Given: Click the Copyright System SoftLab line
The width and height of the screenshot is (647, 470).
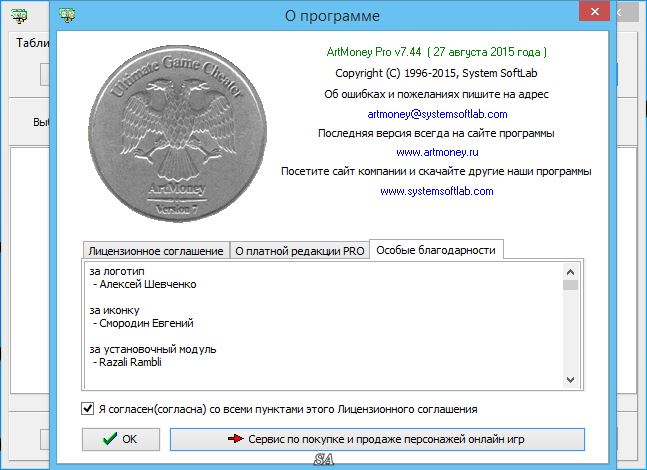Looking at the screenshot, I should coord(436,73).
